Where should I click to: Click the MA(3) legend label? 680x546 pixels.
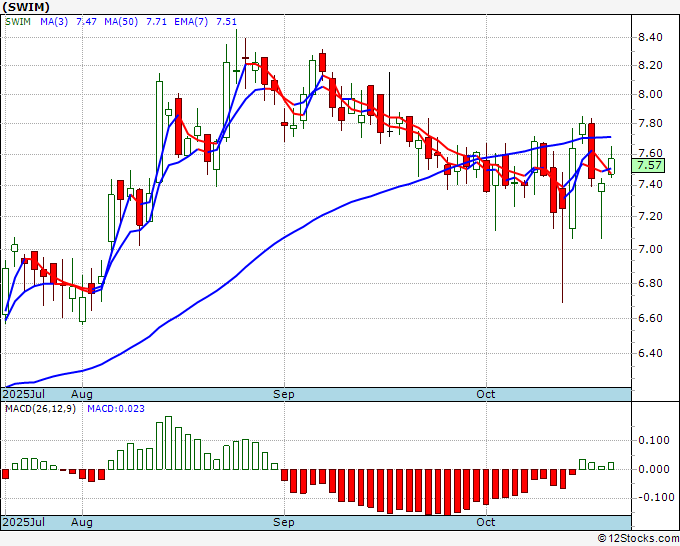[54, 22]
